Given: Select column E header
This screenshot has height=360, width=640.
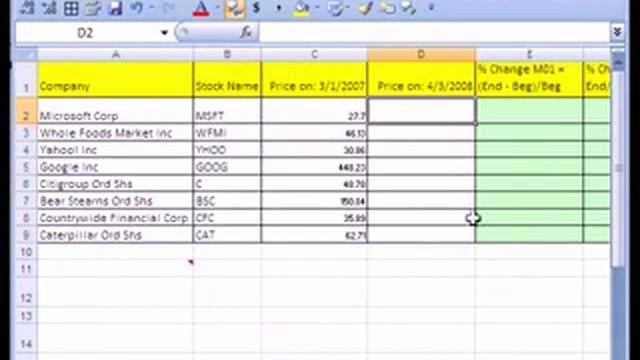Looking at the screenshot, I should pos(529,54).
